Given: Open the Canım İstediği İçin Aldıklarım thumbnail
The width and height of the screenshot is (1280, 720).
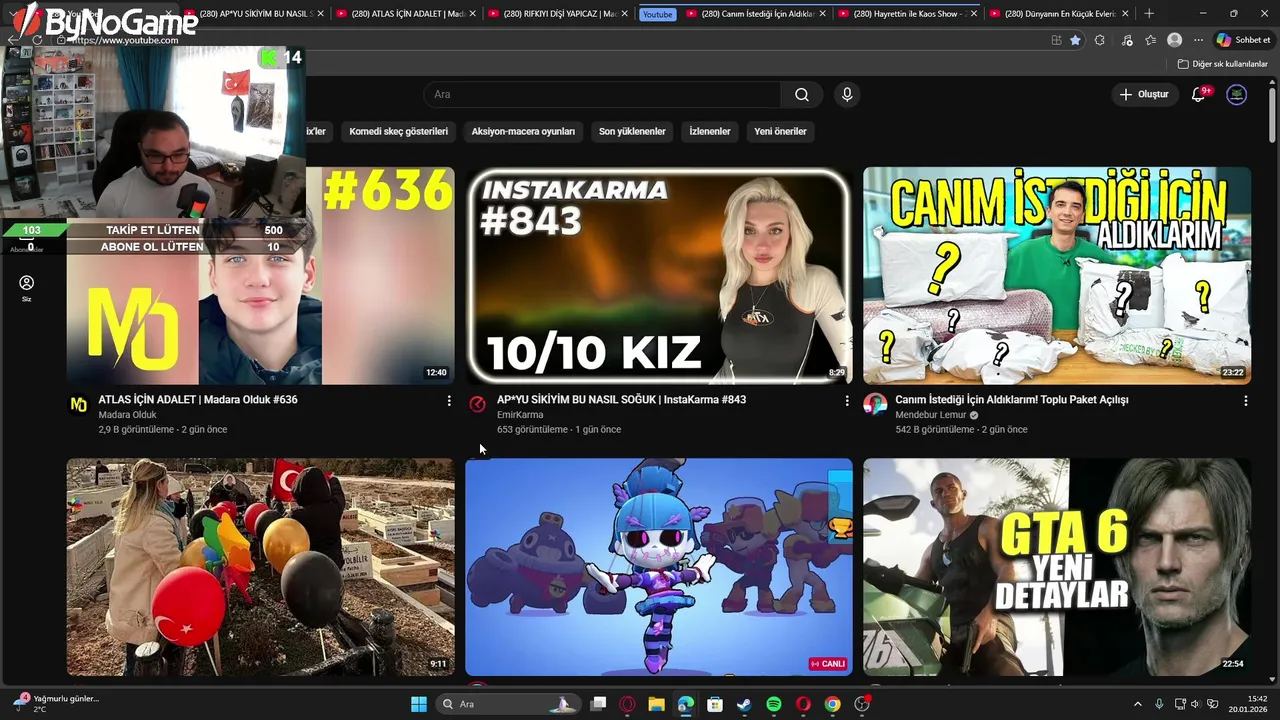Looking at the screenshot, I should [x=1057, y=276].
